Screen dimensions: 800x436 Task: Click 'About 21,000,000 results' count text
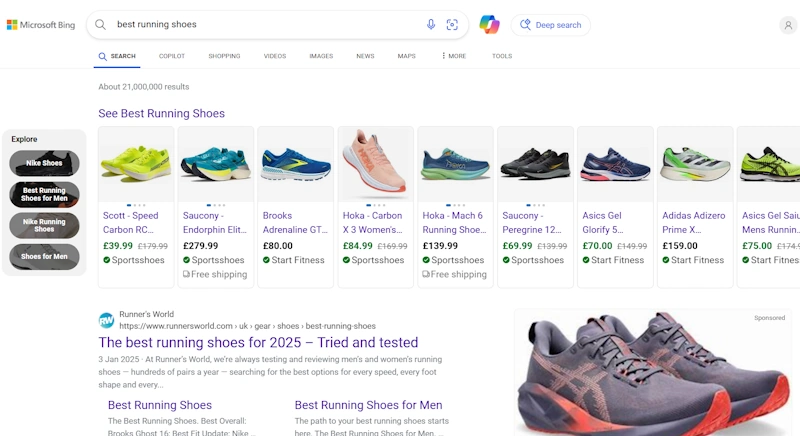pos(144,87)
